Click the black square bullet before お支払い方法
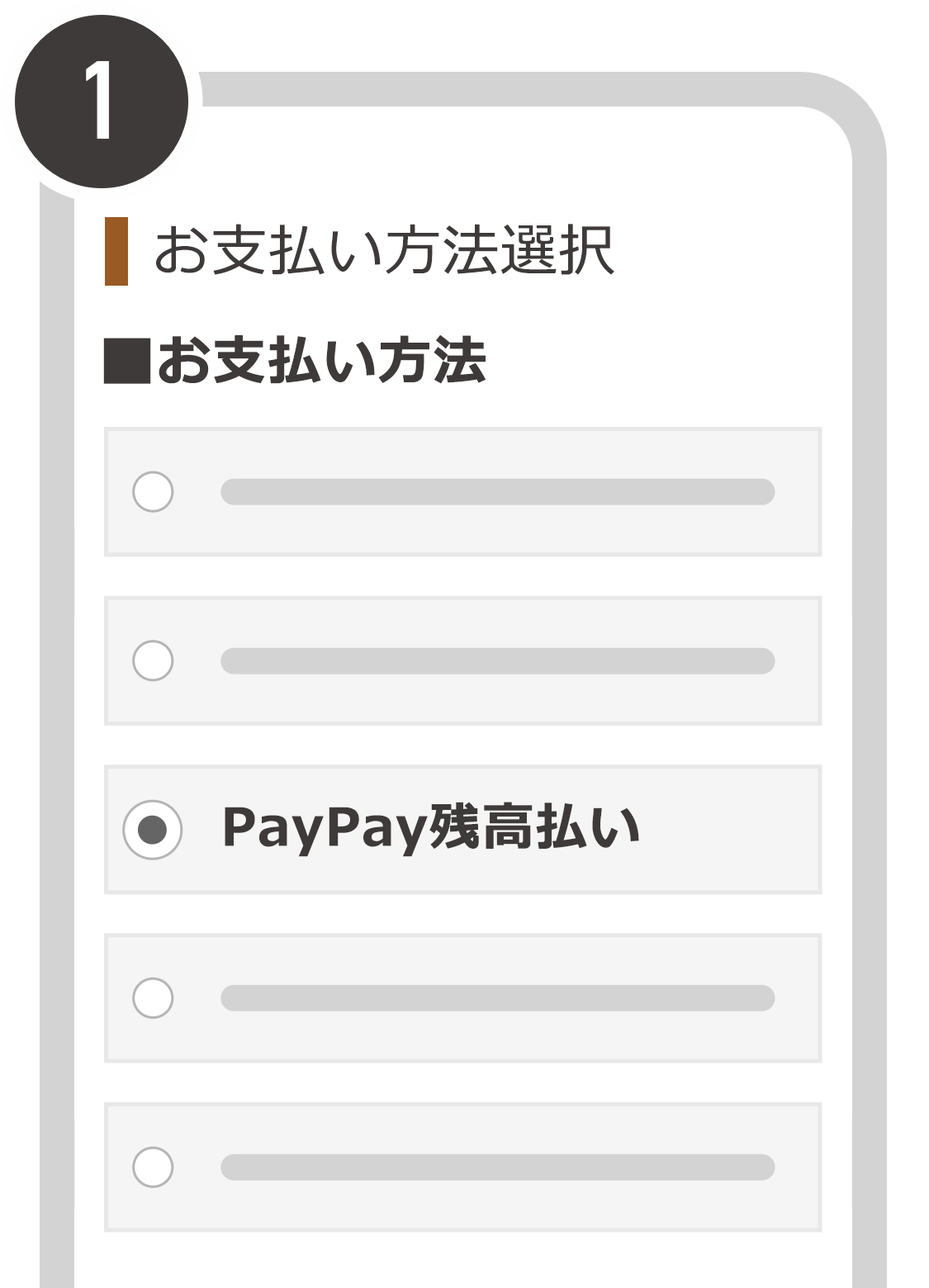 127,362
